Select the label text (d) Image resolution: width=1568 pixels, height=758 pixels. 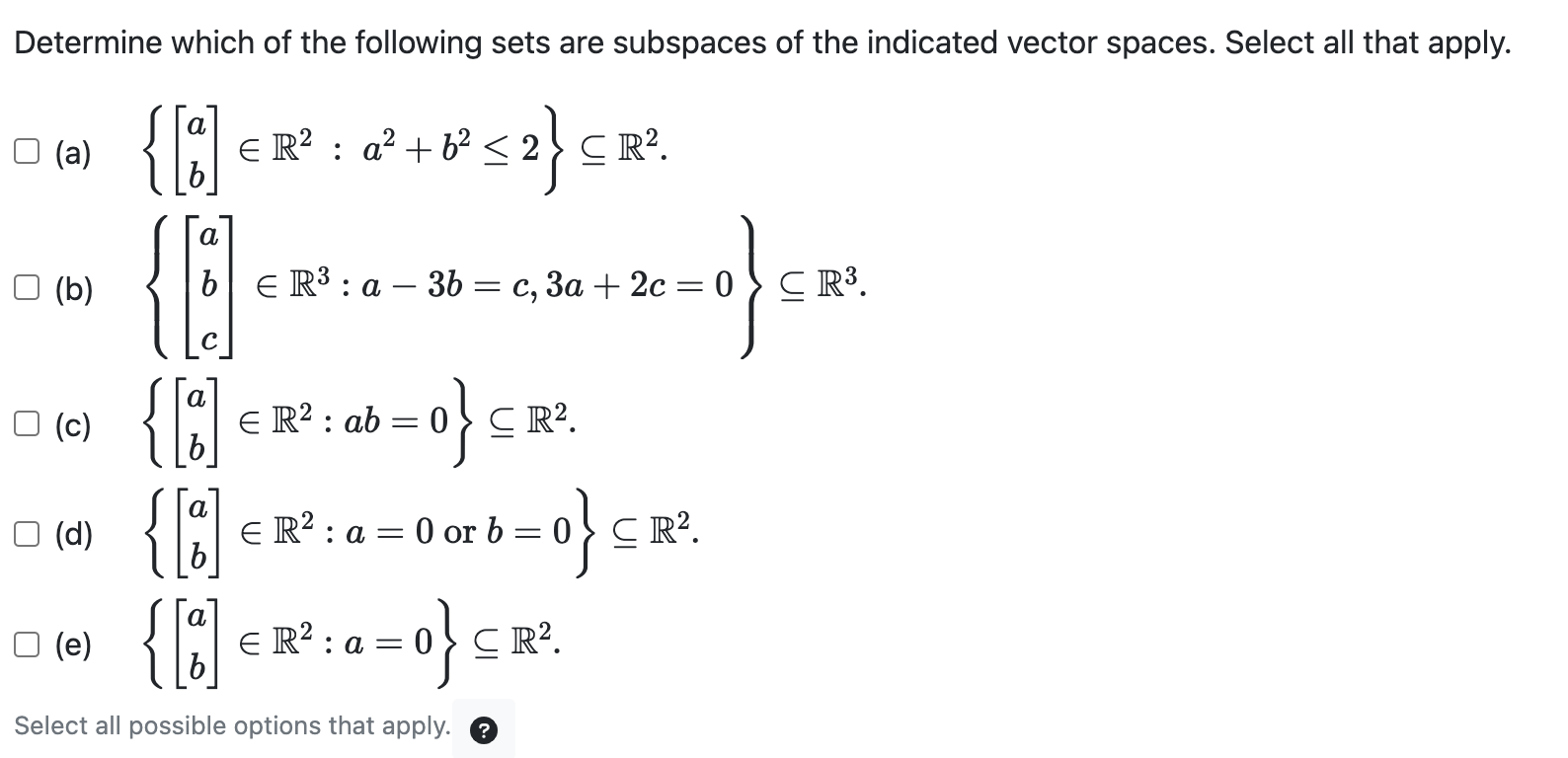coord(72,536)
